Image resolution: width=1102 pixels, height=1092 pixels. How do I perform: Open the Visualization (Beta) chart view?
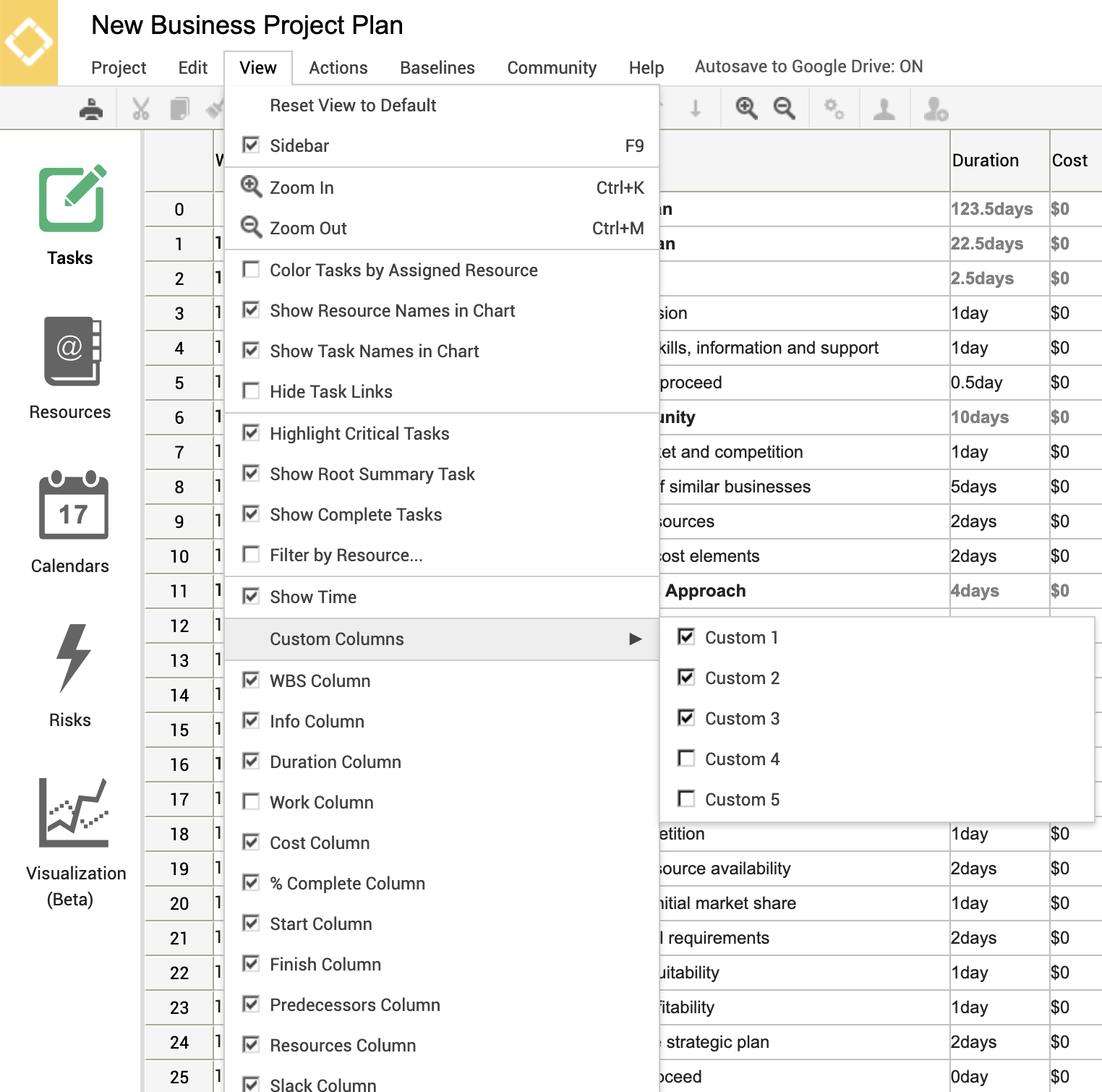click(x=75, y=843)
